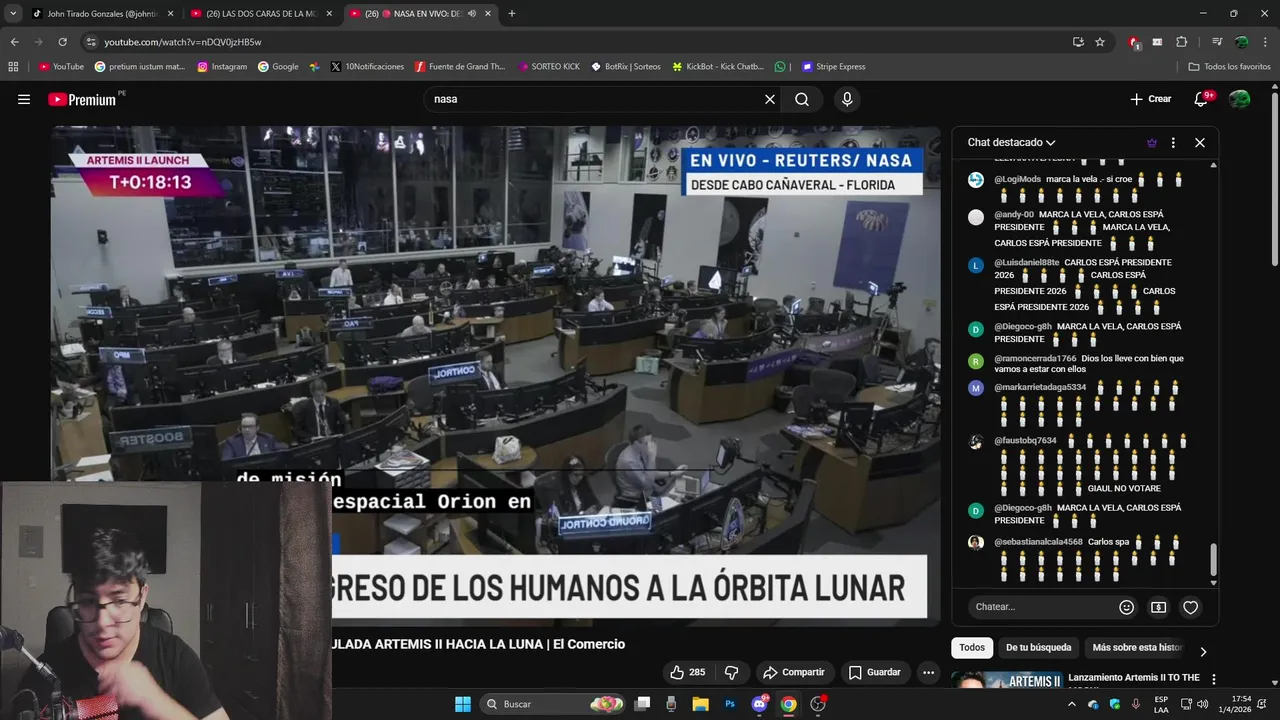1280x720 pixels.
Task: Open the Instagram bookmark
Action: 222,67
